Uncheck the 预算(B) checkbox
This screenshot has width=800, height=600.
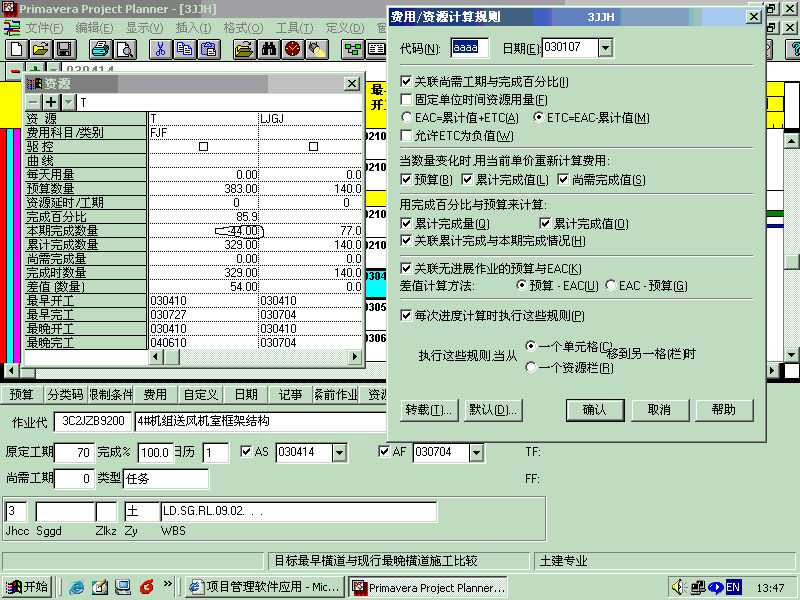[x=406, y=180]
